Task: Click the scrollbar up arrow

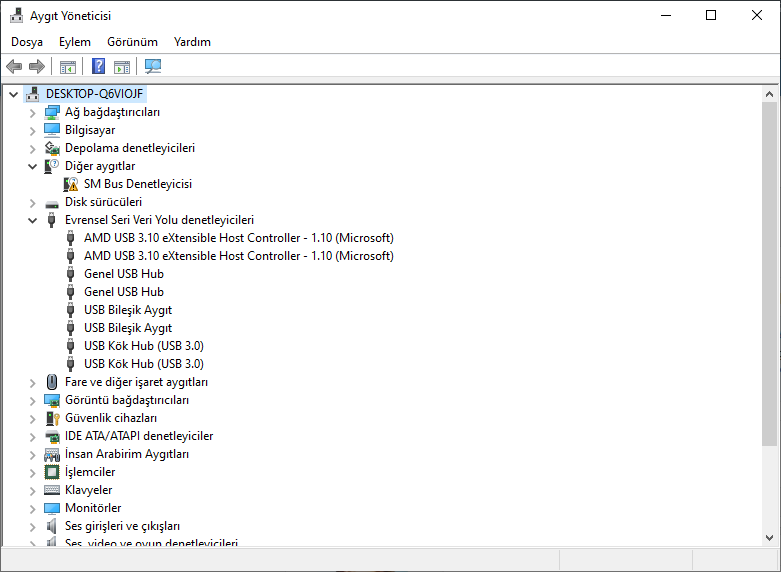Action: point(769,94)
